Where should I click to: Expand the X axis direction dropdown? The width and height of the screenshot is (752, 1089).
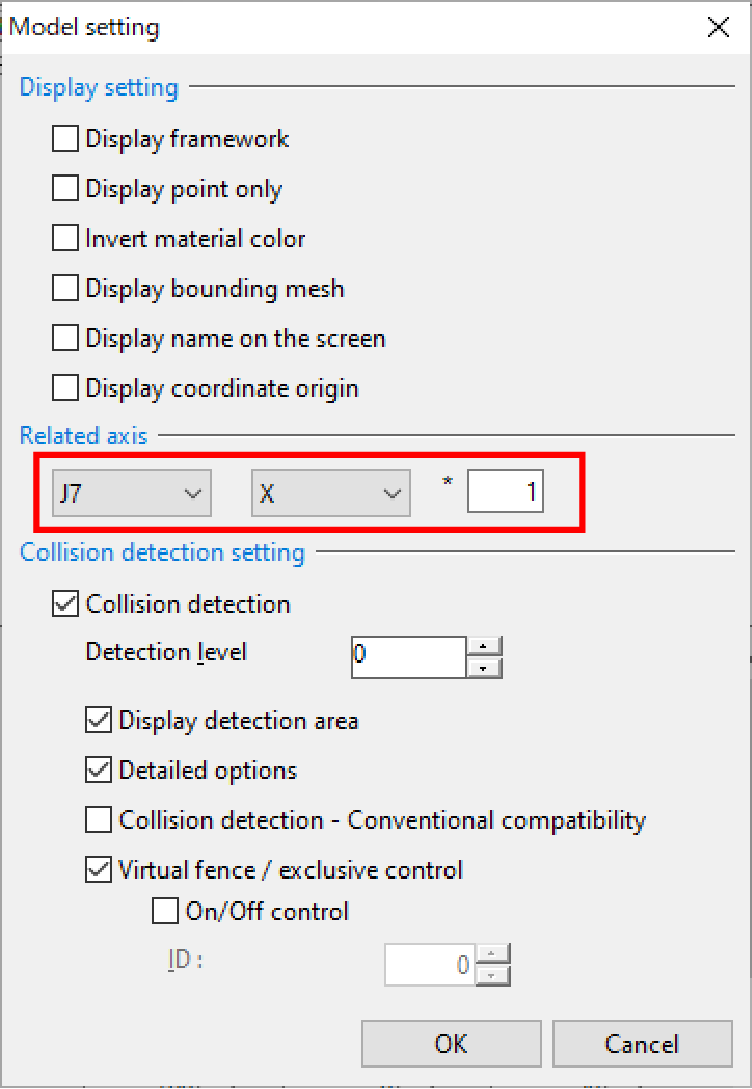[x=330, y=494]
